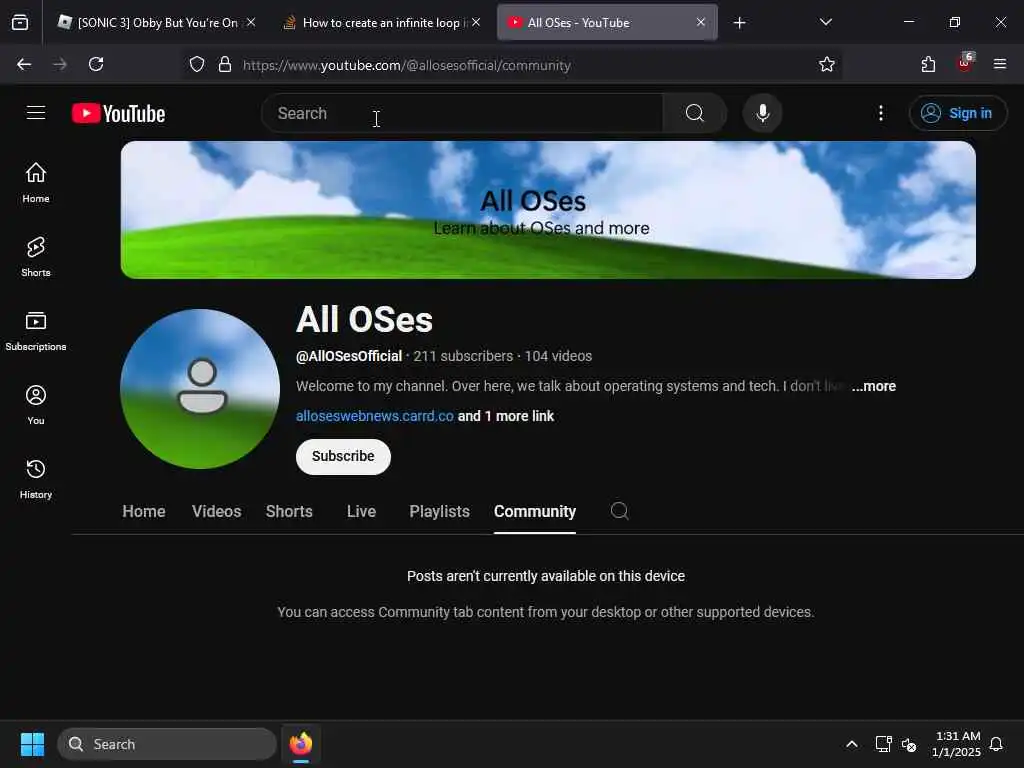Show site security padlock info
1024x768 pixels.
click(x=225, y=64)
